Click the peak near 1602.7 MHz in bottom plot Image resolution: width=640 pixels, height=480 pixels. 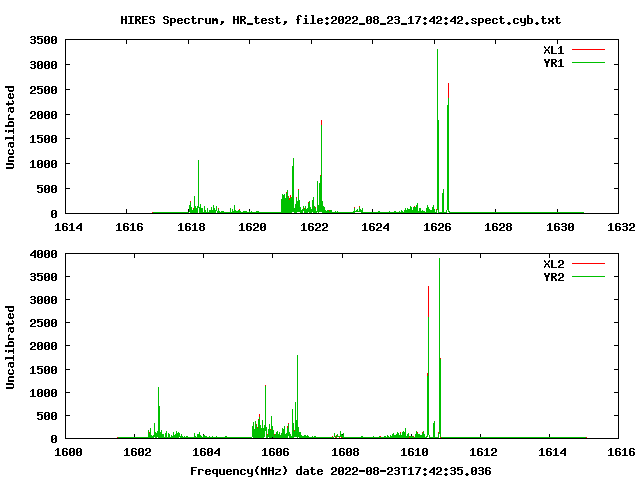click(158, 412)
